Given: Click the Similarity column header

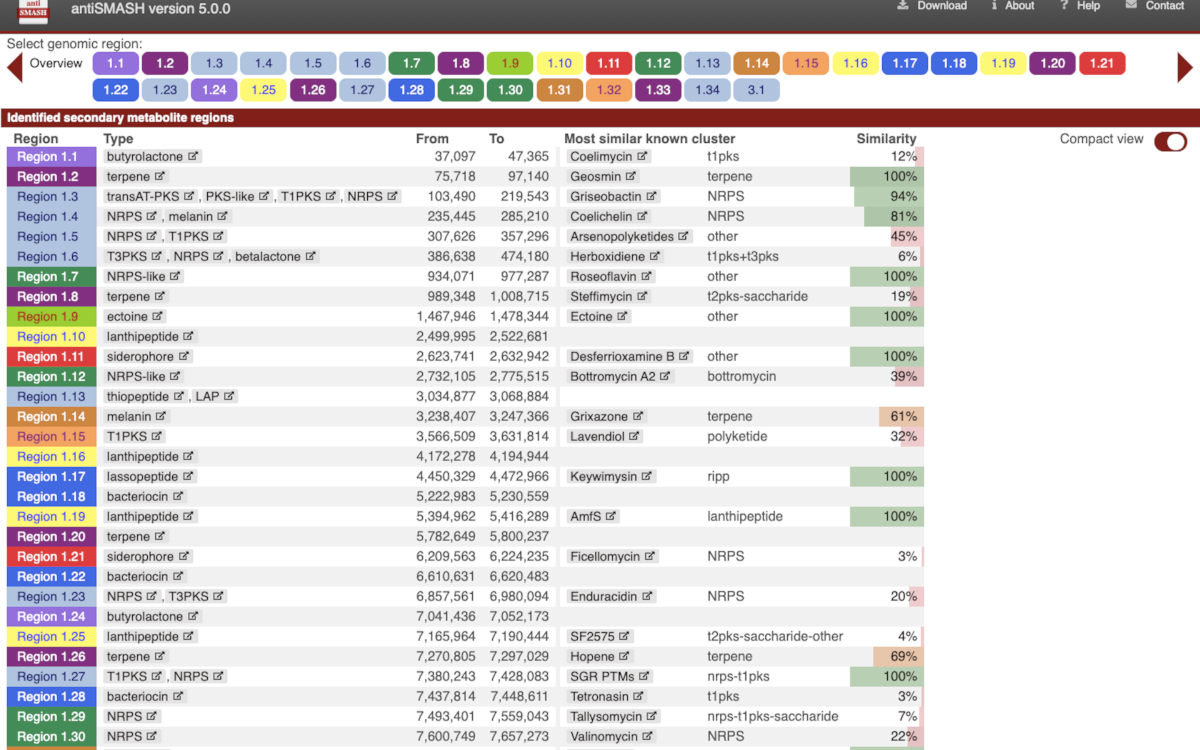Looking at the screenshot, I should coord(886,139).
